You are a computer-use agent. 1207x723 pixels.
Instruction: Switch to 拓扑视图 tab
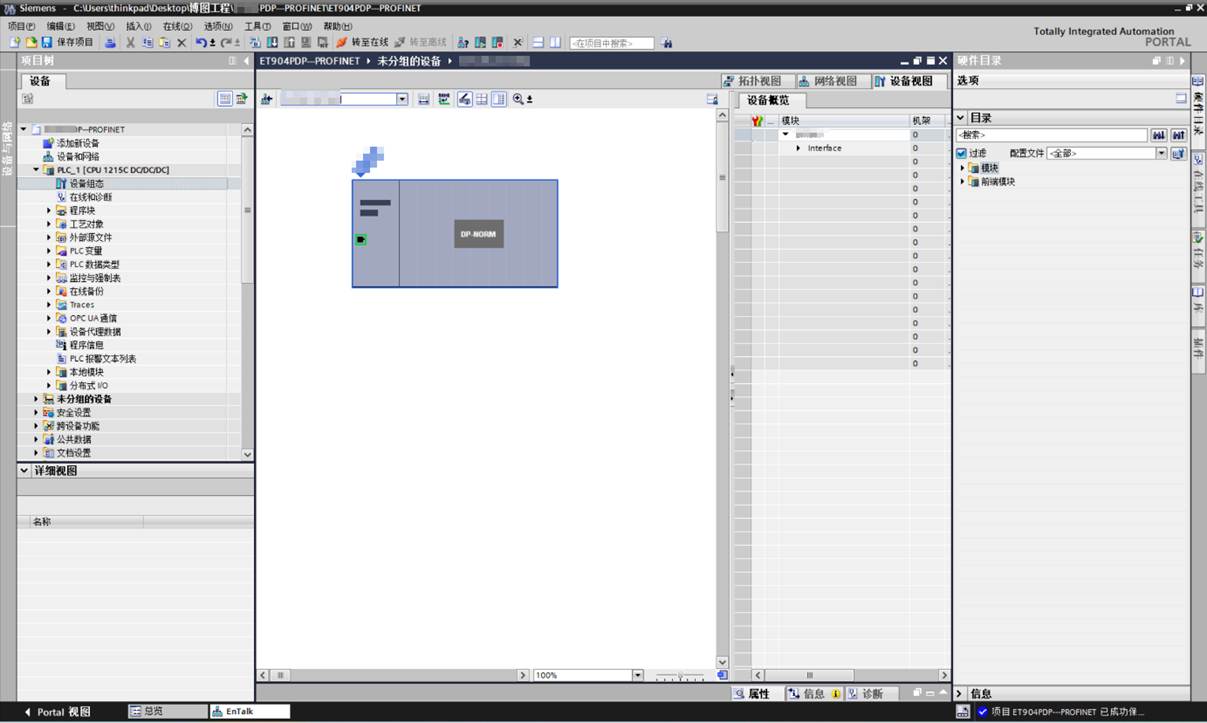pyautogui.click(x=757, y=81)
